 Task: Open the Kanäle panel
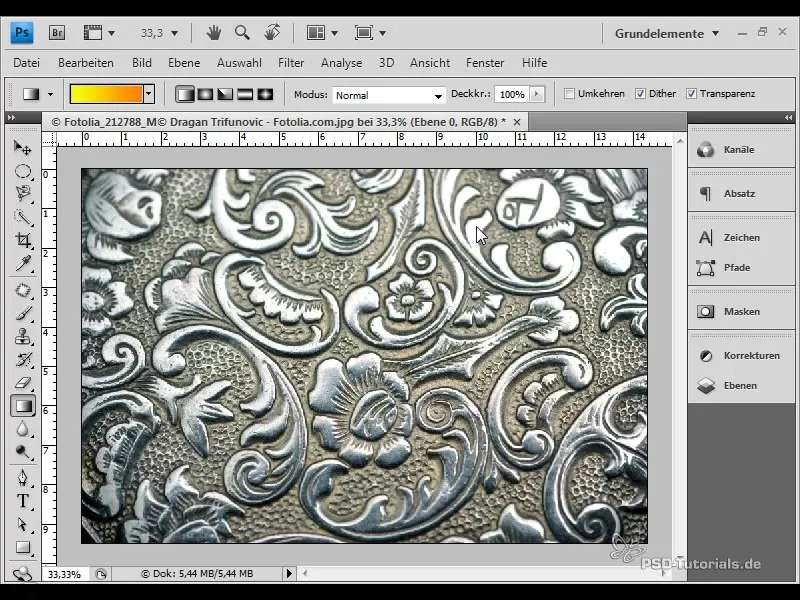pyautogui.click(x=741, y=149)
